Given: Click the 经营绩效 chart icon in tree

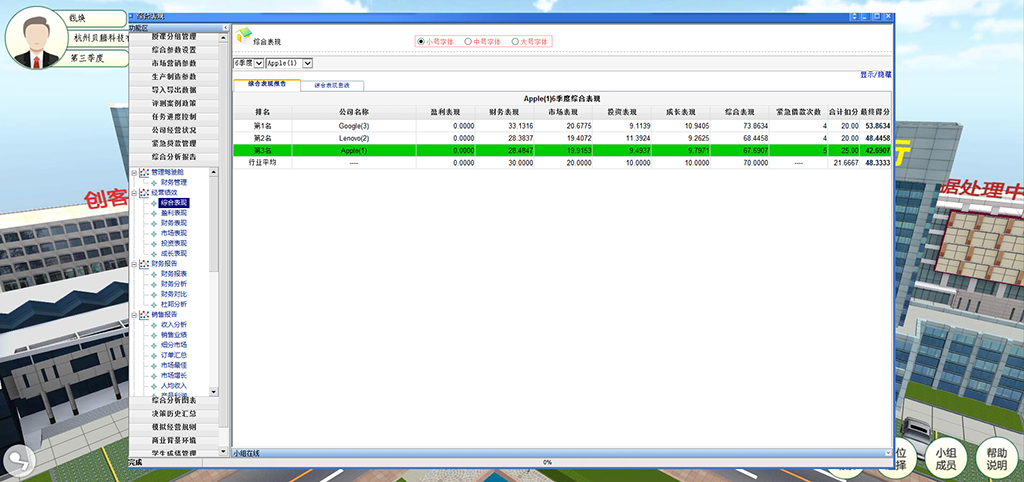Looking at the screenshot, I should tap(144, 192).
